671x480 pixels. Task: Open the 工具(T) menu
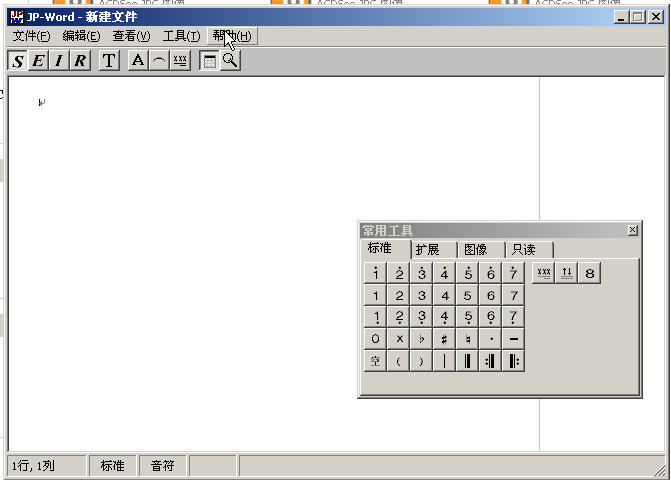tap(181, 36)
